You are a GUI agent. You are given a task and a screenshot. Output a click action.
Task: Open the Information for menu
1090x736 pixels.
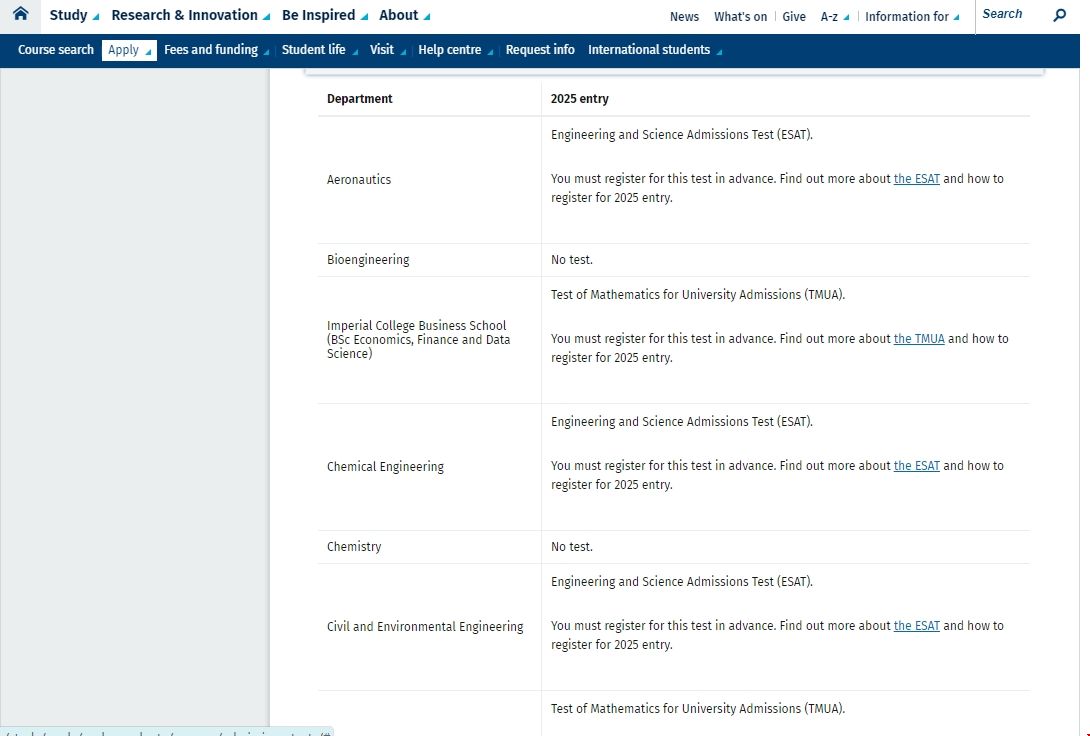(911, 16)
